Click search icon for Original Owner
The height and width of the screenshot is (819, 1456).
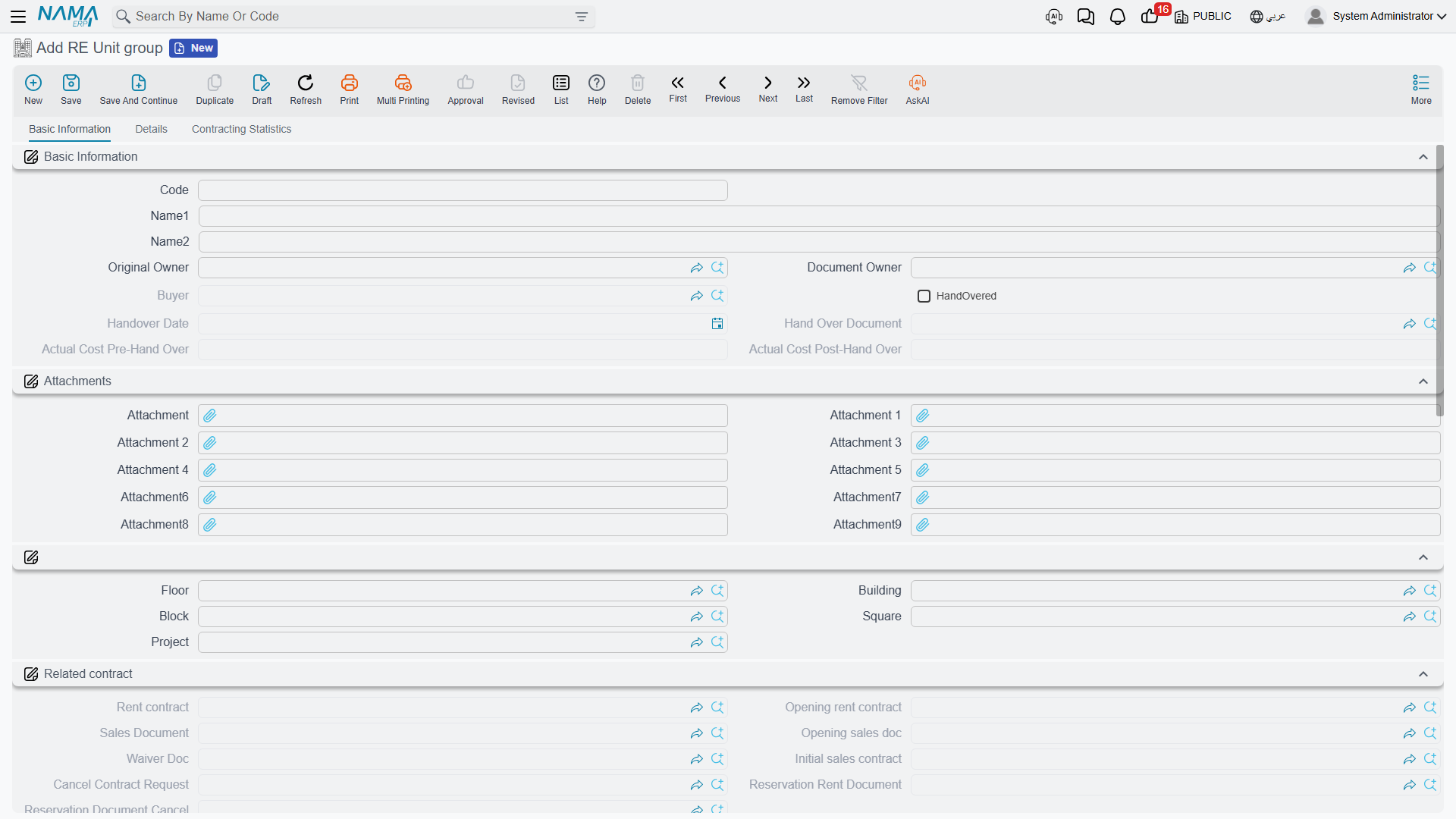click(717, 268)
